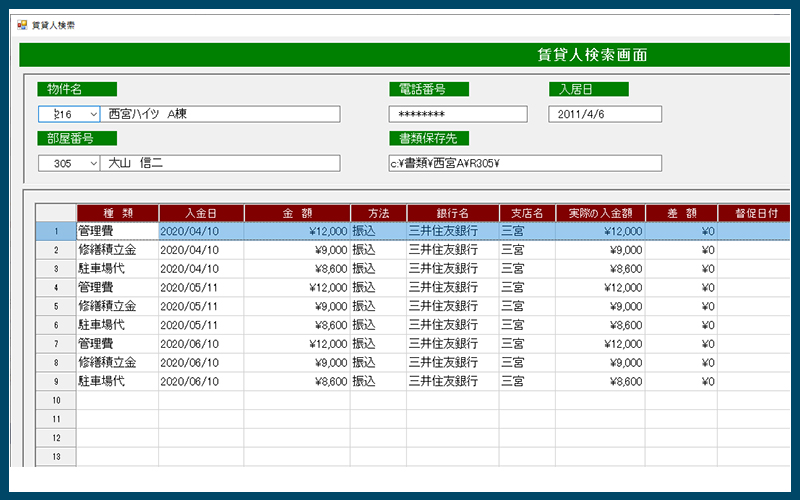The image size is (800, 500).
Task: Expand the 部屋番号 305 dropdown
Action: [x=93, y=163]
